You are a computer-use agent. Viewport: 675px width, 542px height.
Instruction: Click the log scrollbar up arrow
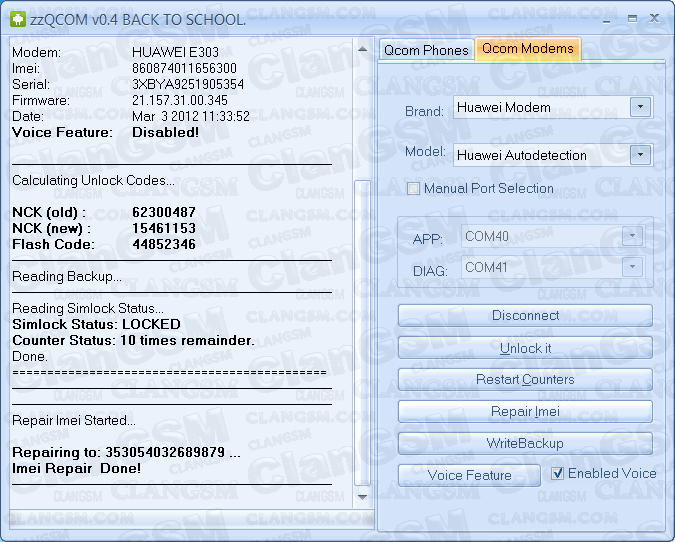click(362, 49)
